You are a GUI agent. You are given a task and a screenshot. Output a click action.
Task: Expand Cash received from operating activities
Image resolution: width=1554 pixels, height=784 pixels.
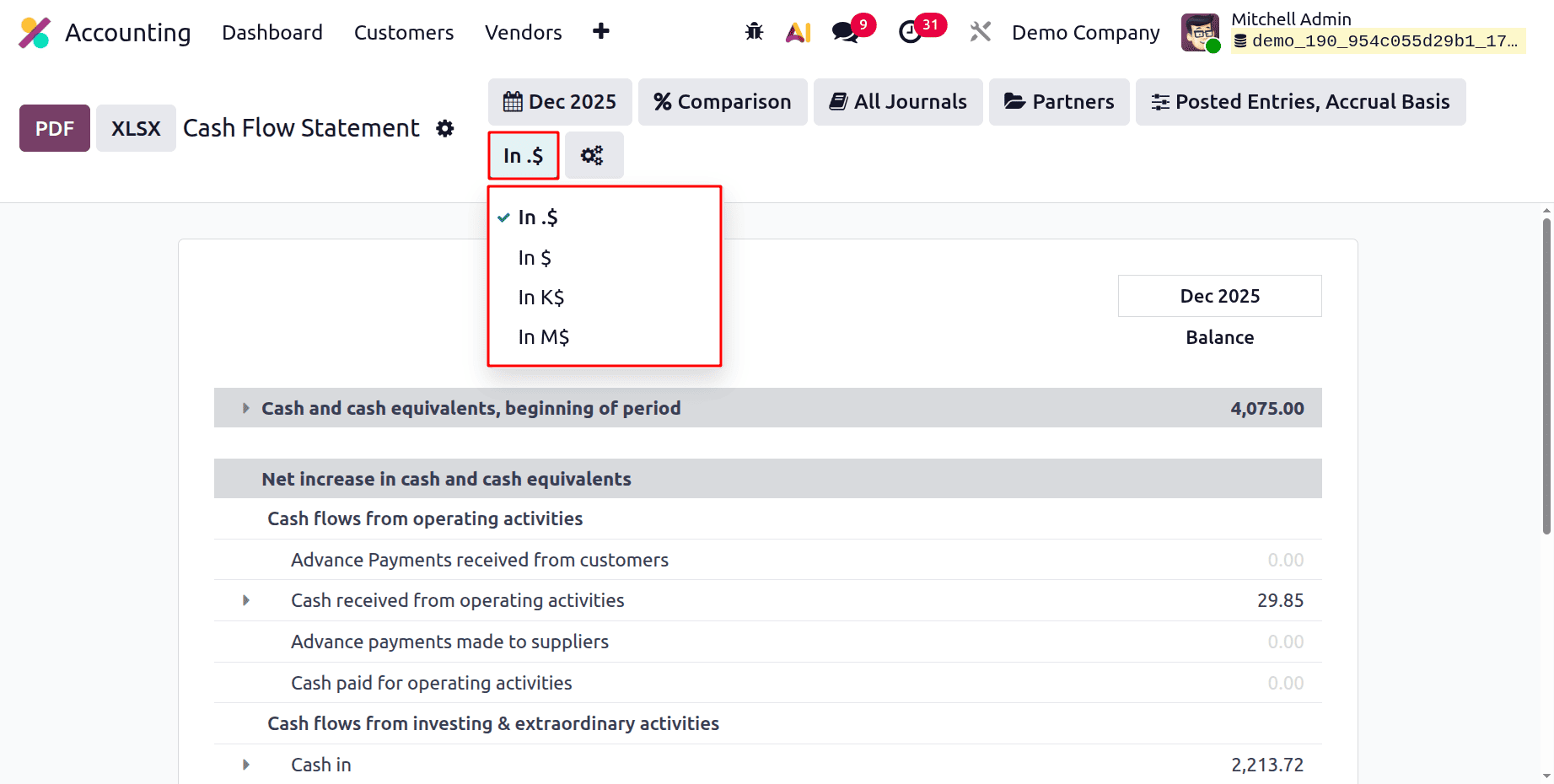[245, 600]
